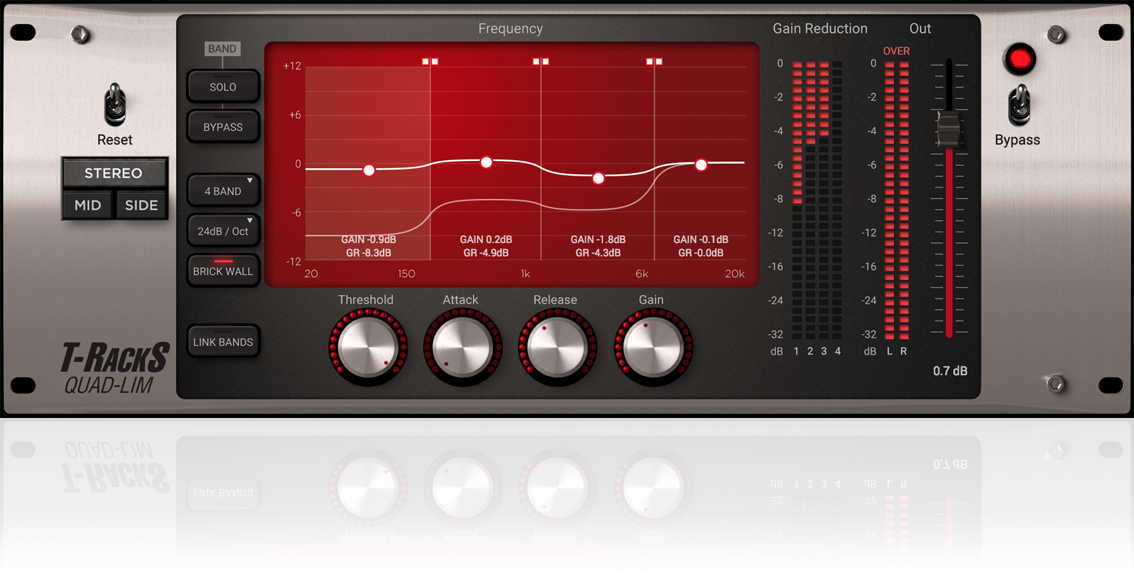Viewport: 1134px width, 580px height.
Task: Flip the Bypass toggle switch
Action: click(1018, 104)
